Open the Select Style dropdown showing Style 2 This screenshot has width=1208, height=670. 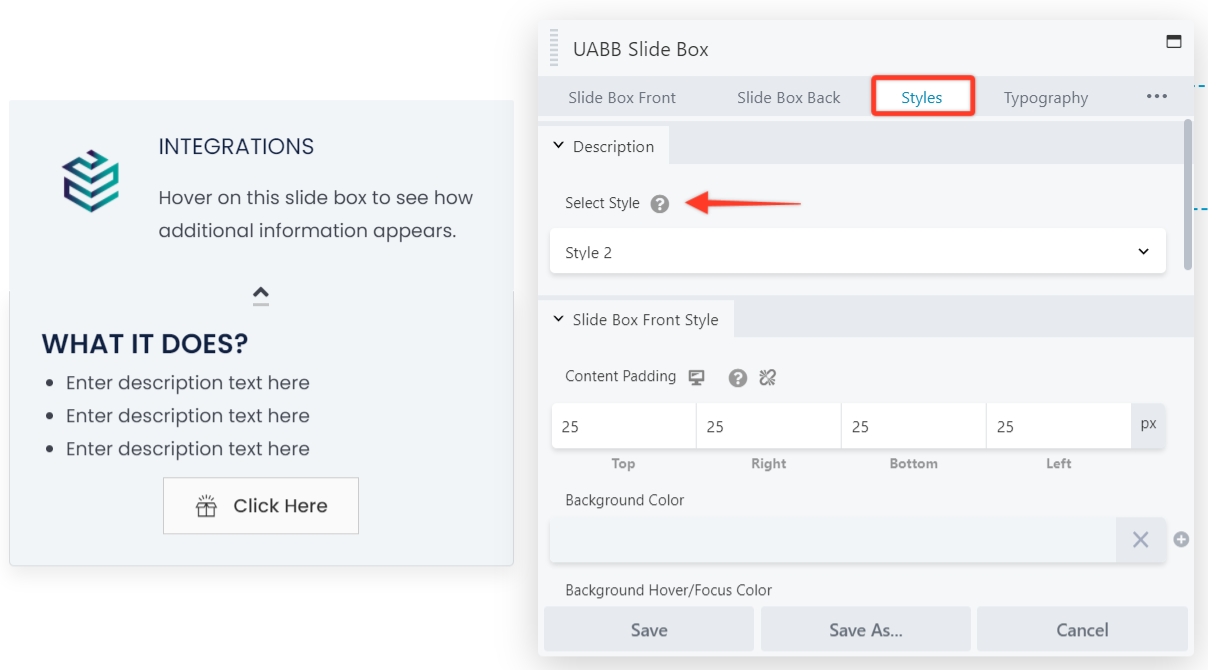[857, 252]
